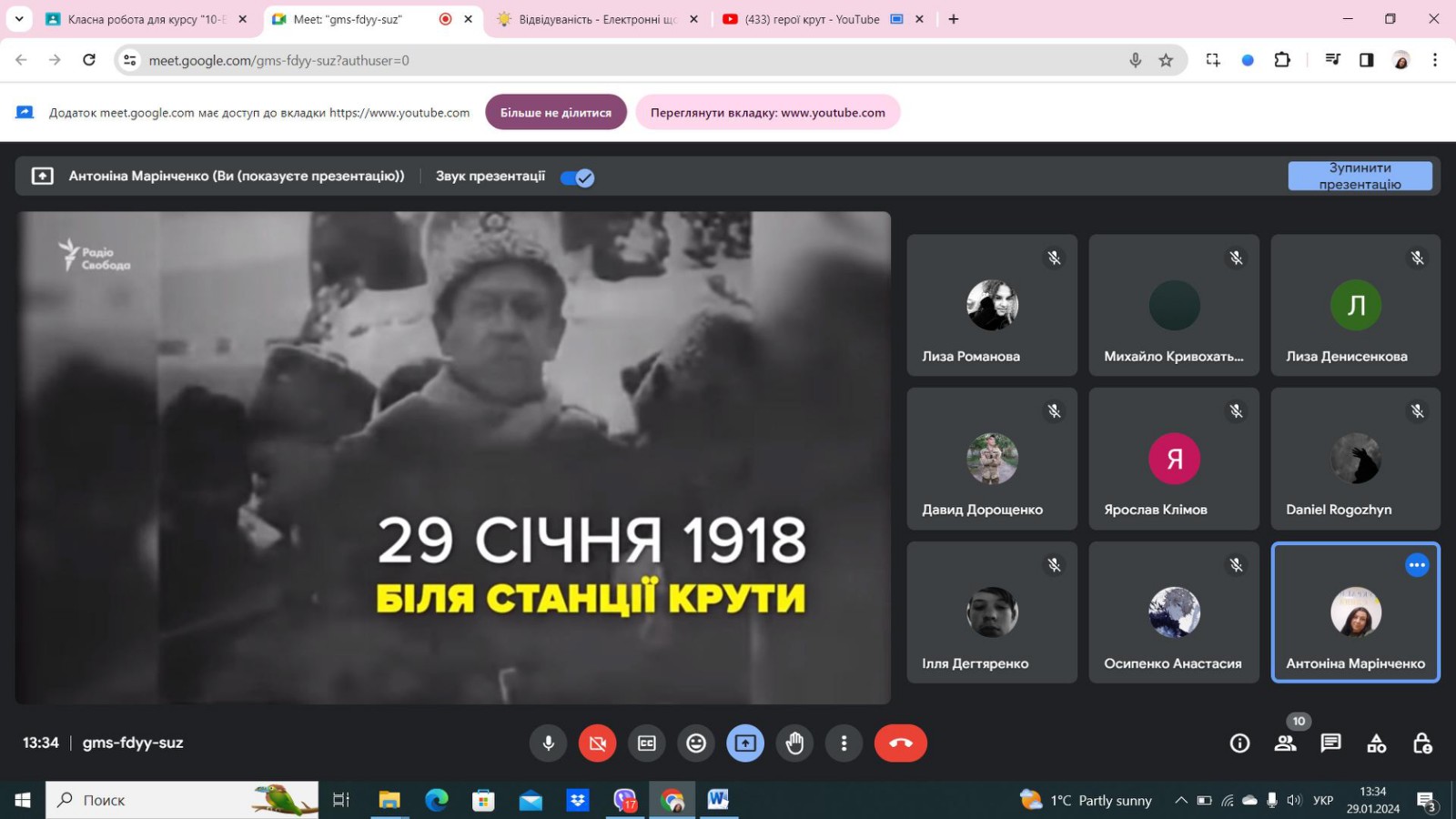Toggle the presentation audio switch
Viewport: 1456px width, 819px height.
coord(578,177)
